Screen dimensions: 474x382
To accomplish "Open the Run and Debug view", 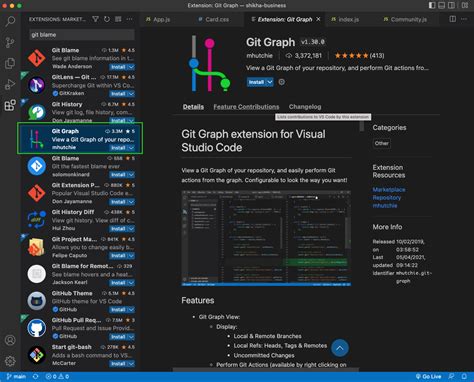I will point(10,84).
